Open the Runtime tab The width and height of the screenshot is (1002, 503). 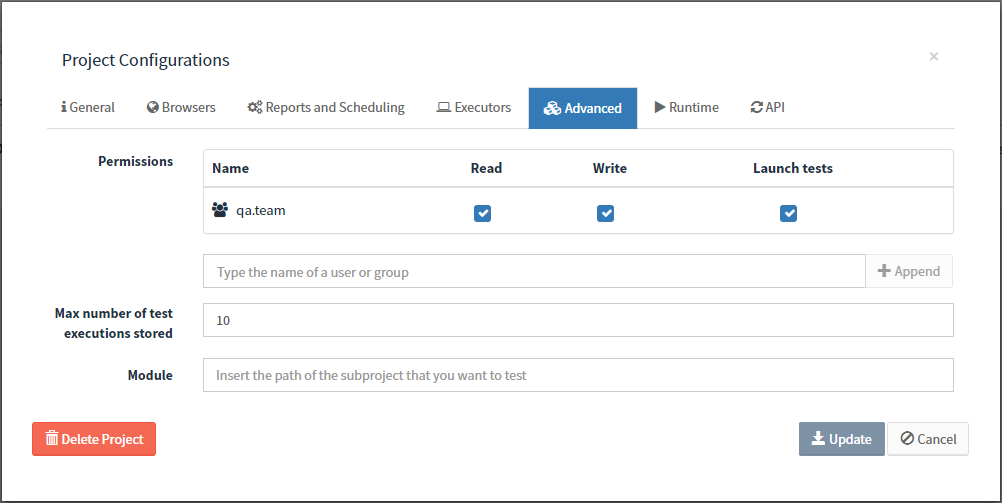coord(687,107)
